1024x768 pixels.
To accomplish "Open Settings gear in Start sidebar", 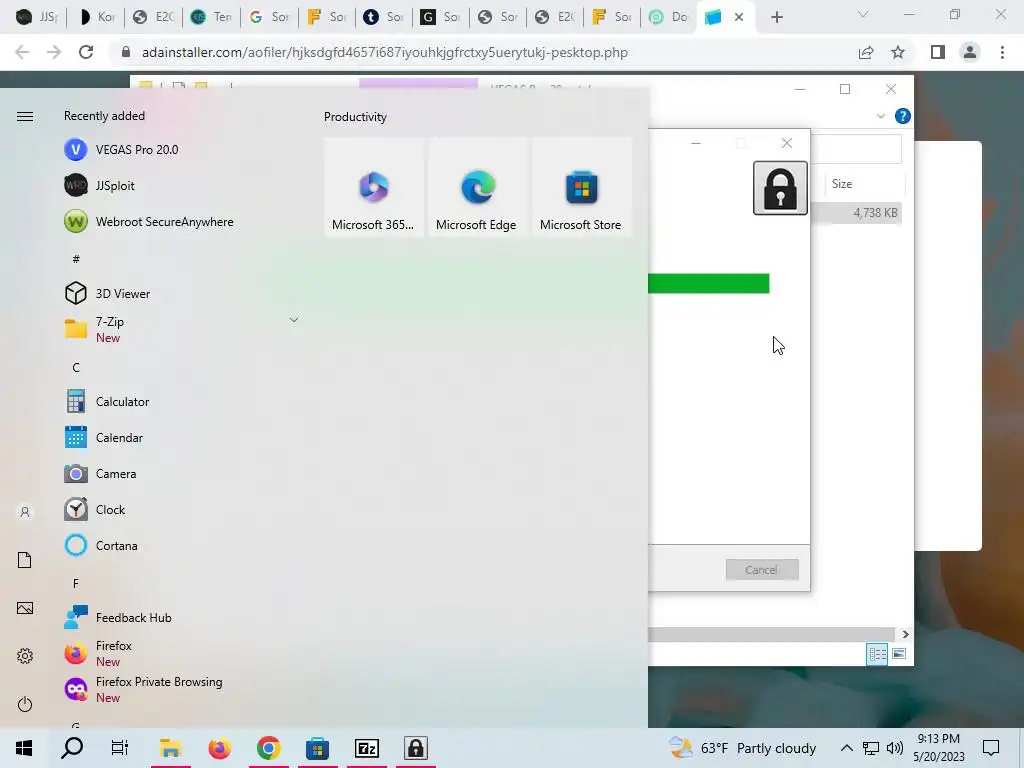I will pyautogui.click(x=25, y=656).
